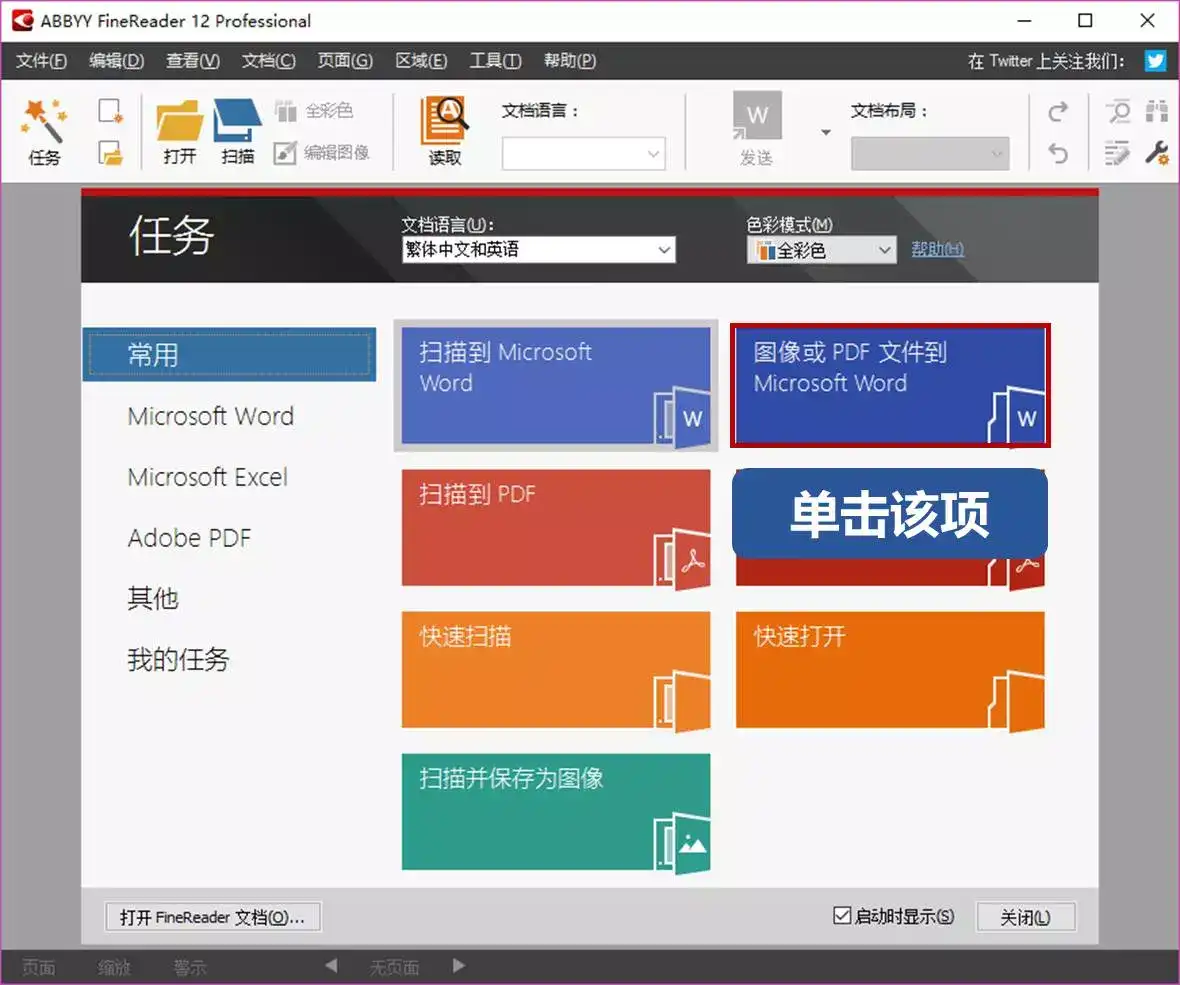Click the Send to Word toolbar icon

coord(757,129)
